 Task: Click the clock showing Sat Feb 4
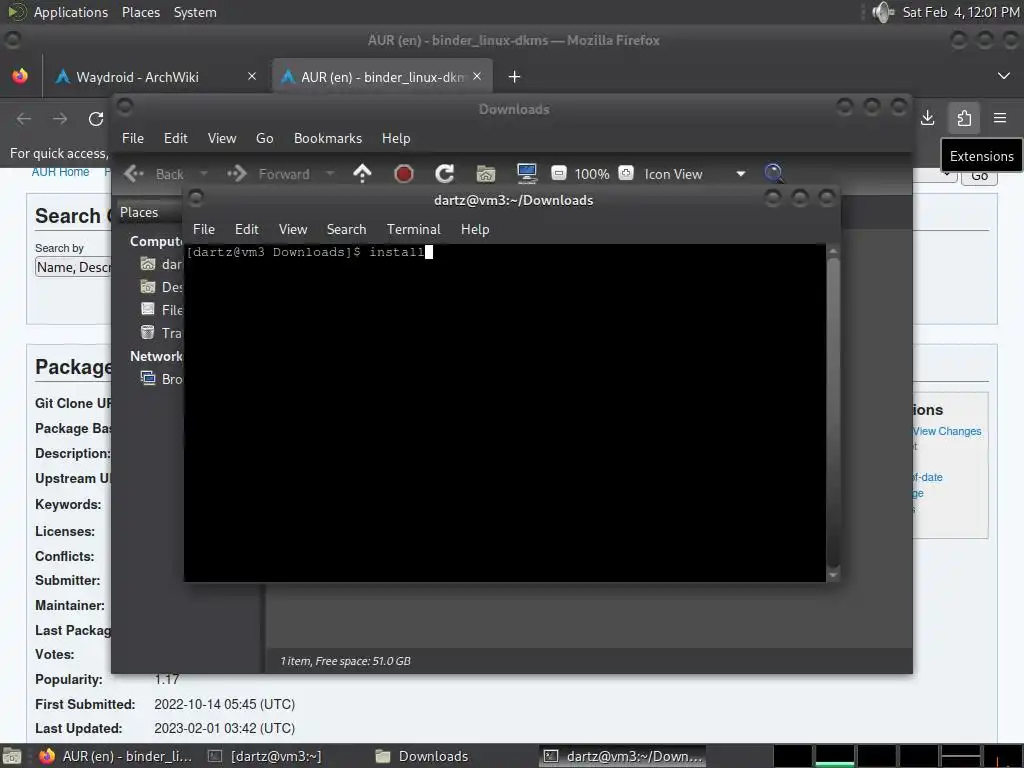click(x=961, y=12)
